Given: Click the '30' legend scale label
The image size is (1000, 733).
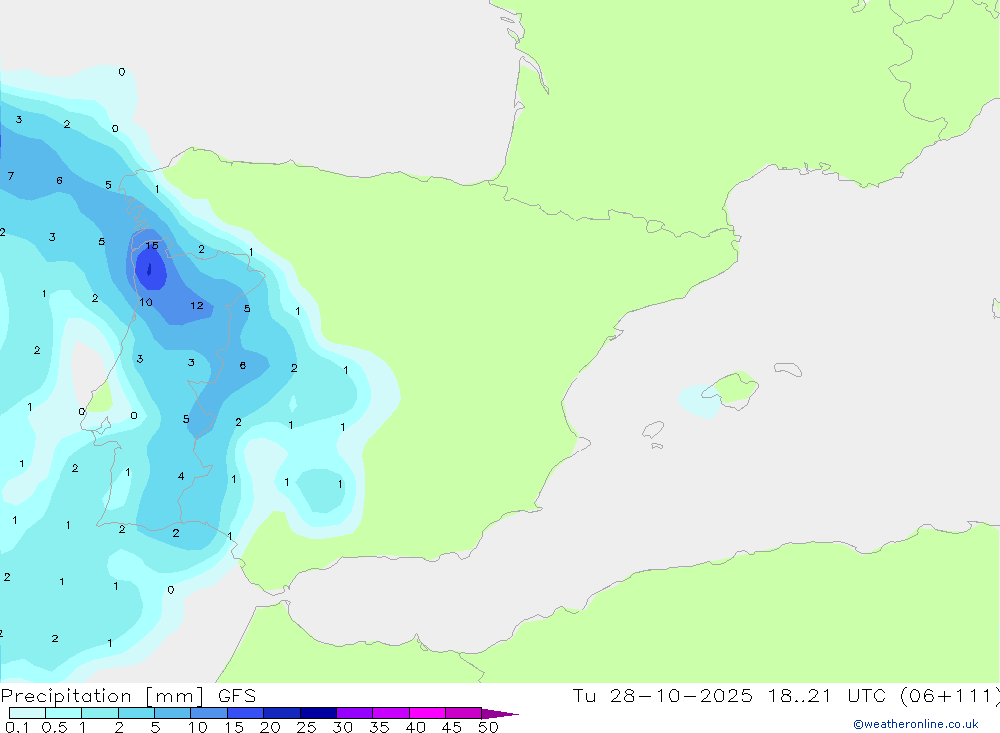Looking at the screenshot, I should pyautogui.click(x=342, y=727).
